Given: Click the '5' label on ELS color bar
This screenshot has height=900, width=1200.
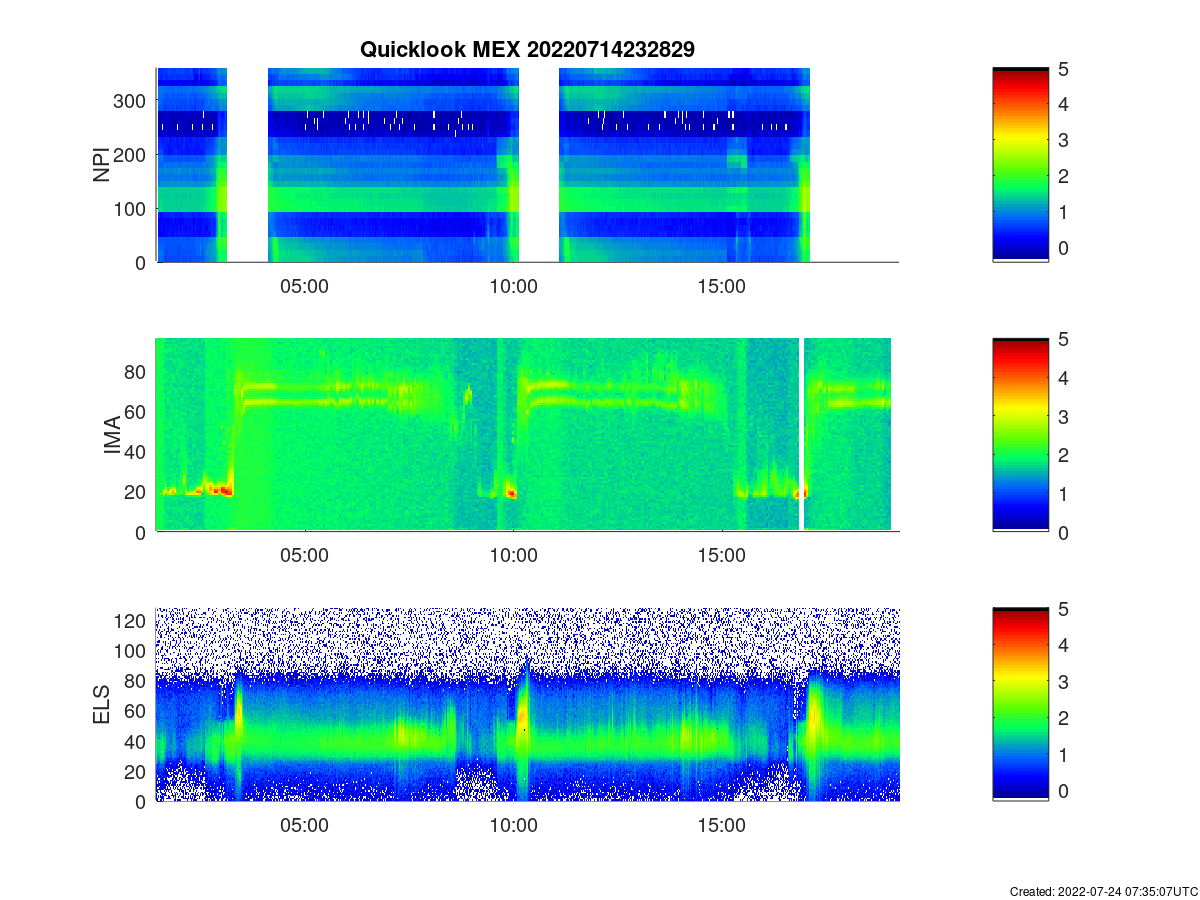Looking at the screenshot, I should click(x=1062, y=609).
